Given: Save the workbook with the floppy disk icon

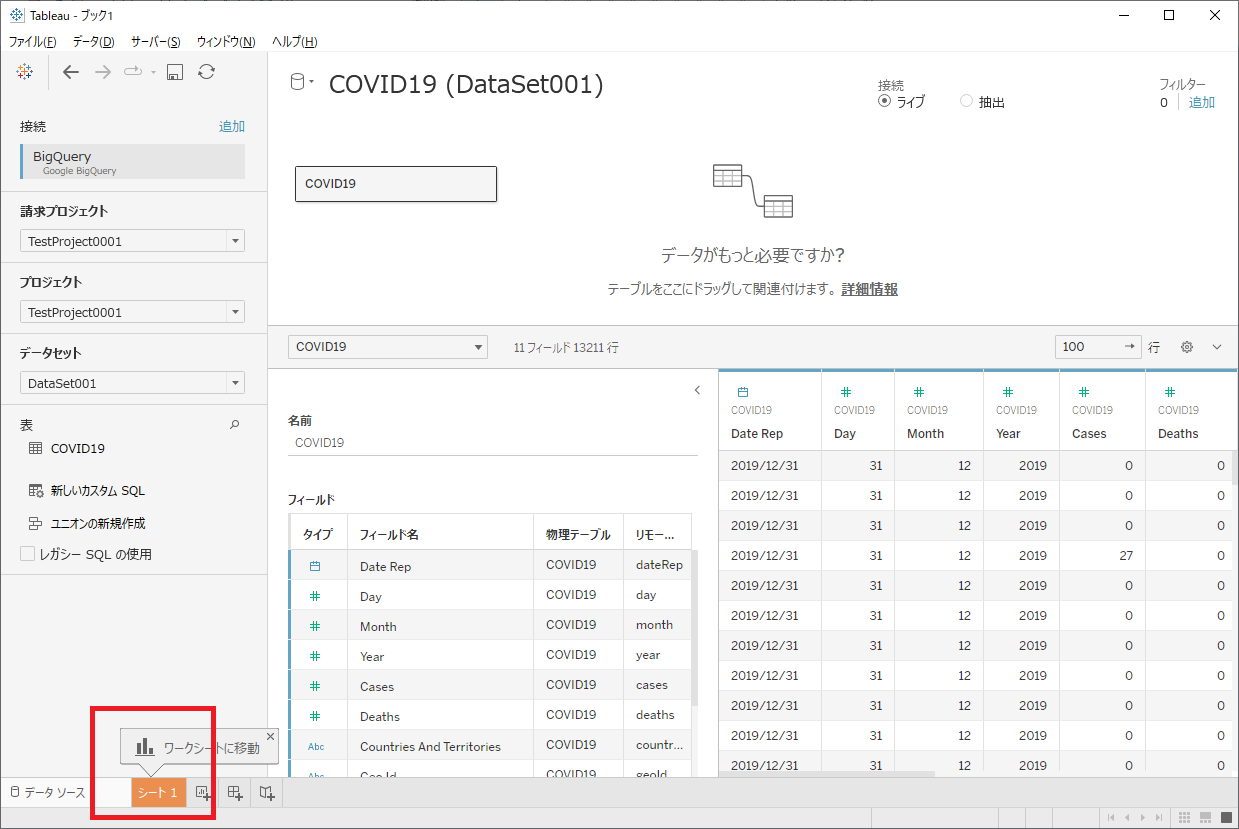Looking at the screenshot, I should coord(174,71).
